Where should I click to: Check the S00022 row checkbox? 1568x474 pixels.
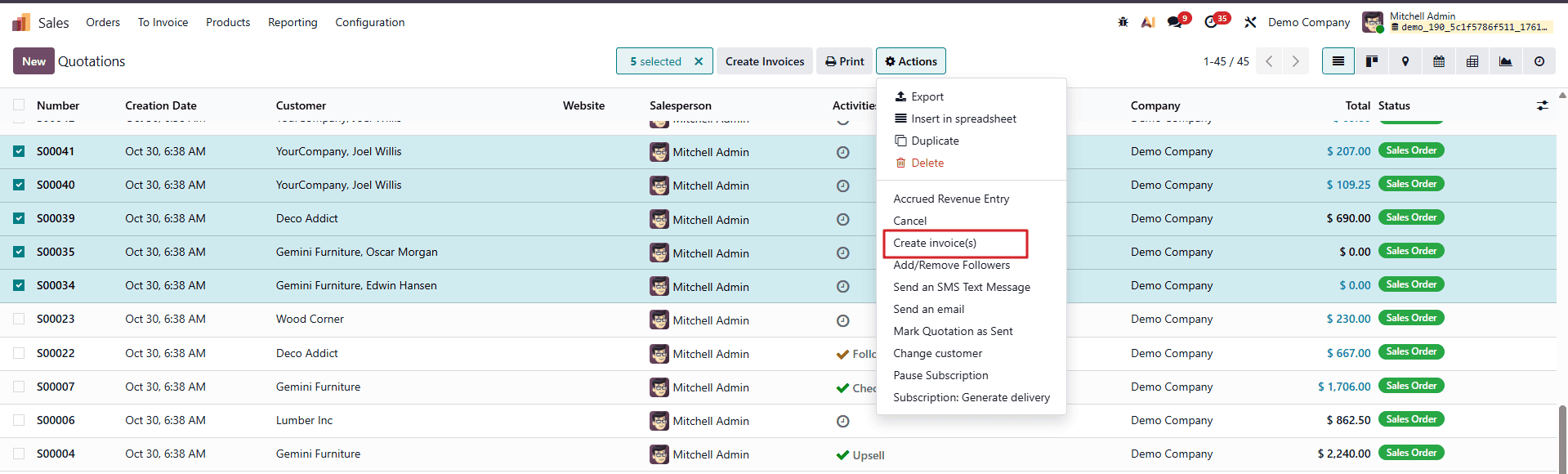[x=19, y=353]
